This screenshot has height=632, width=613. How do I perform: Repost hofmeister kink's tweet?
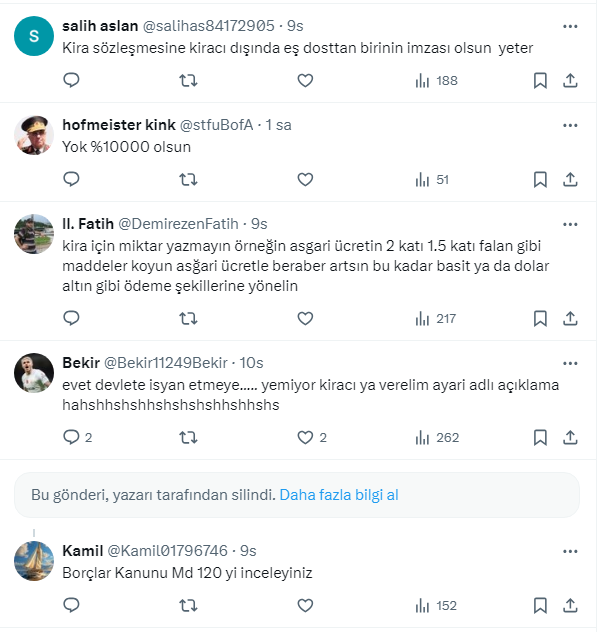(187, 179)
